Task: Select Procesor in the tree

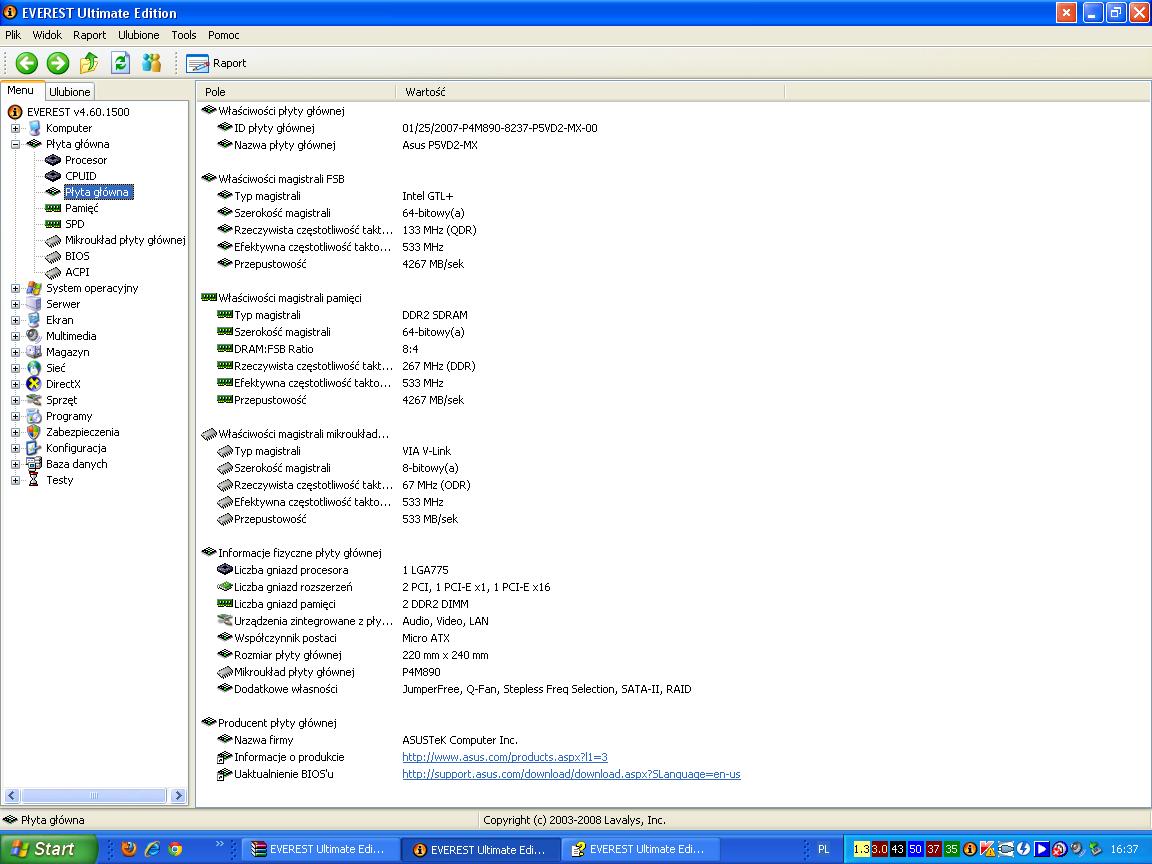Action: (x=86, y=160)
